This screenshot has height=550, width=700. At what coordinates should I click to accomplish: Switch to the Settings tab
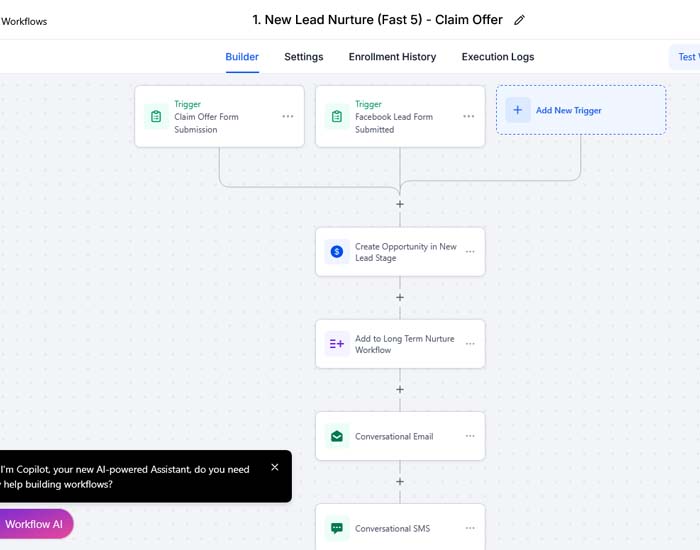[304, 57]
